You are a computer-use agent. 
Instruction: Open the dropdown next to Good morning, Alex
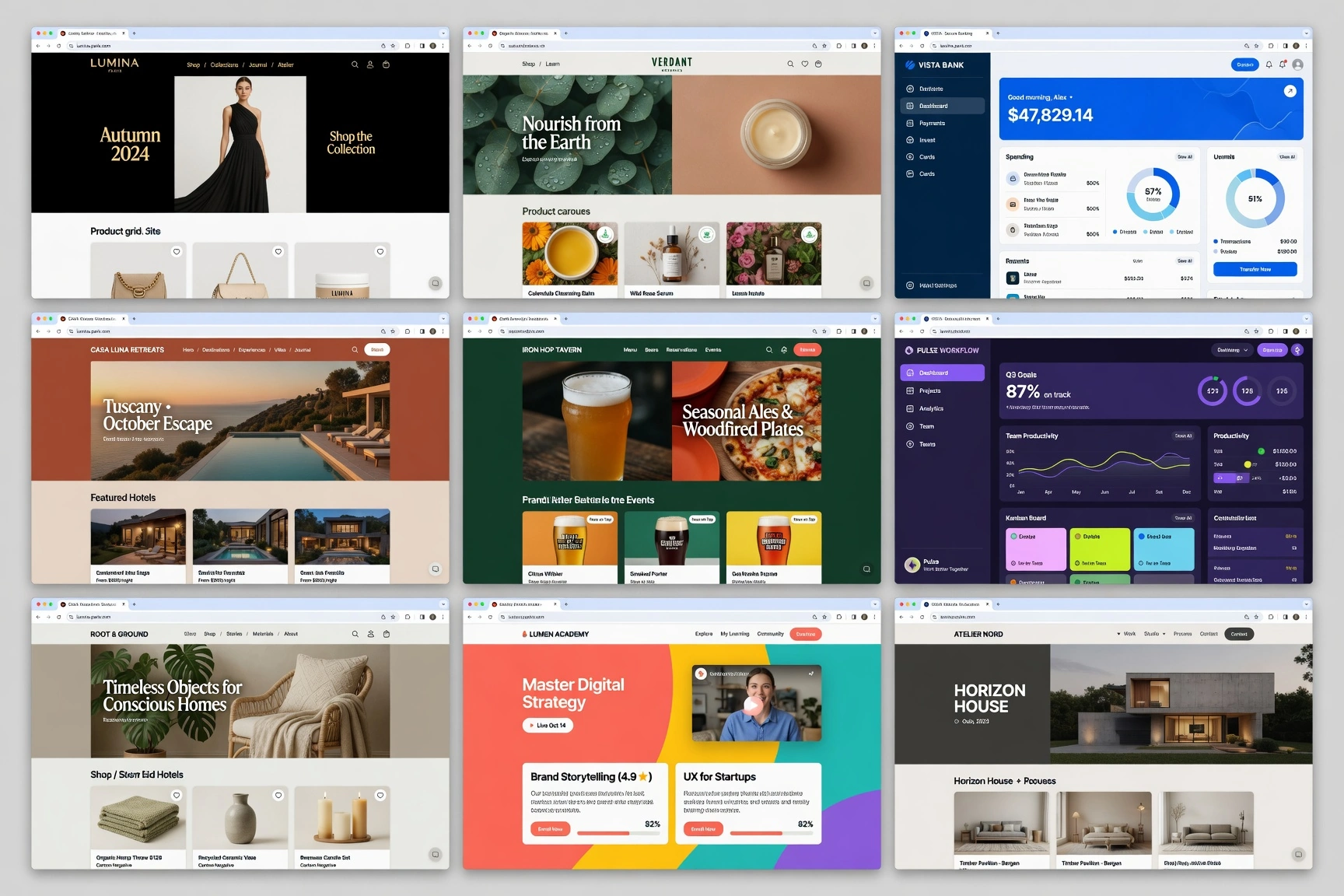pyautogui.click(x=1071, y=97)
